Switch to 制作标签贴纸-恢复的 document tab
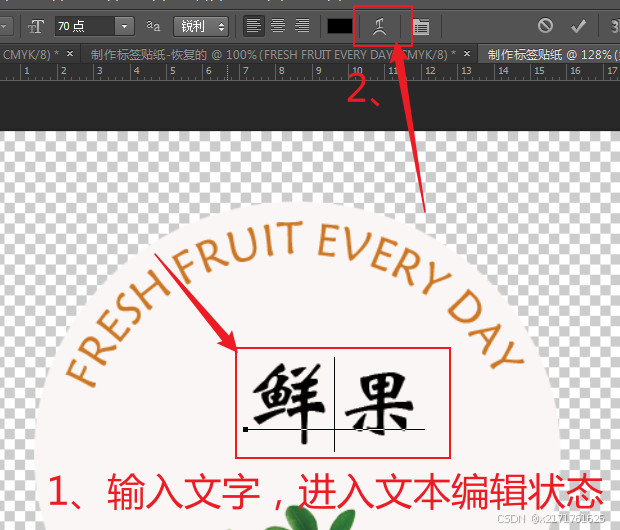The image size is (620, 530). click(273, 55)
